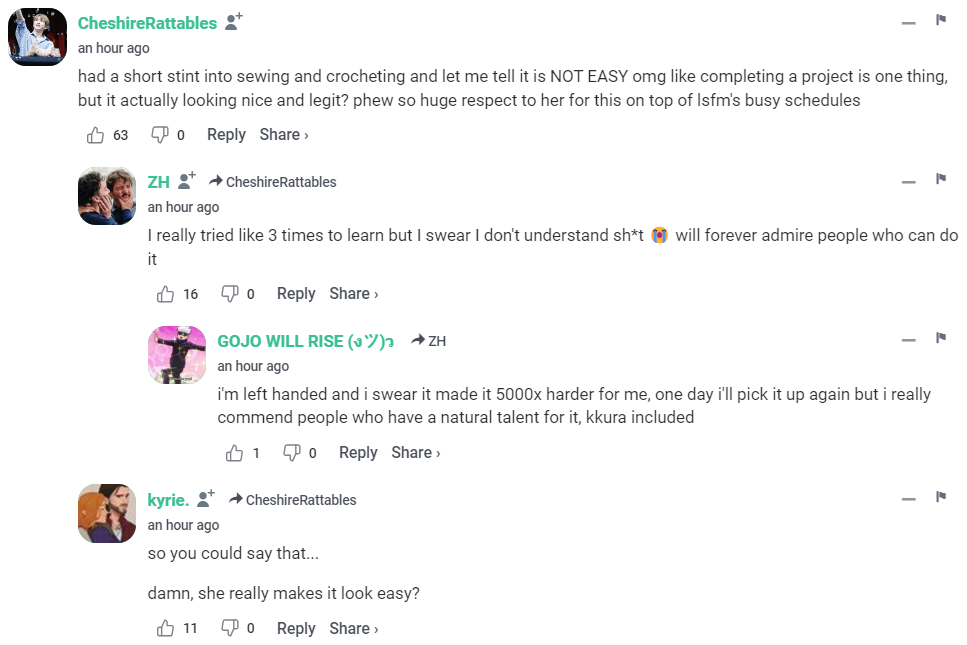Downvote CheshireRattables' sewing comment
Viewport: 967px width, 645px height.
pos(159,135)
